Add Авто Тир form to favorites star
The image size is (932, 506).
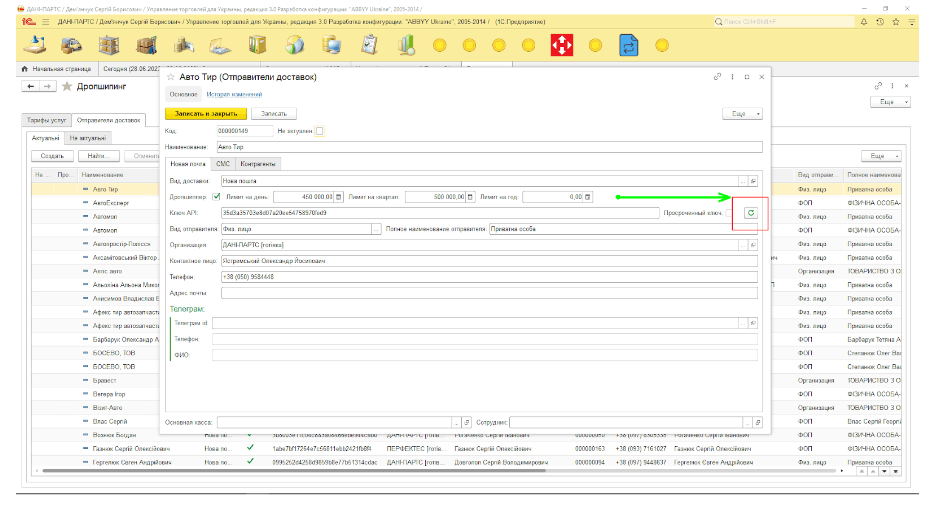[x=169, y=77]
